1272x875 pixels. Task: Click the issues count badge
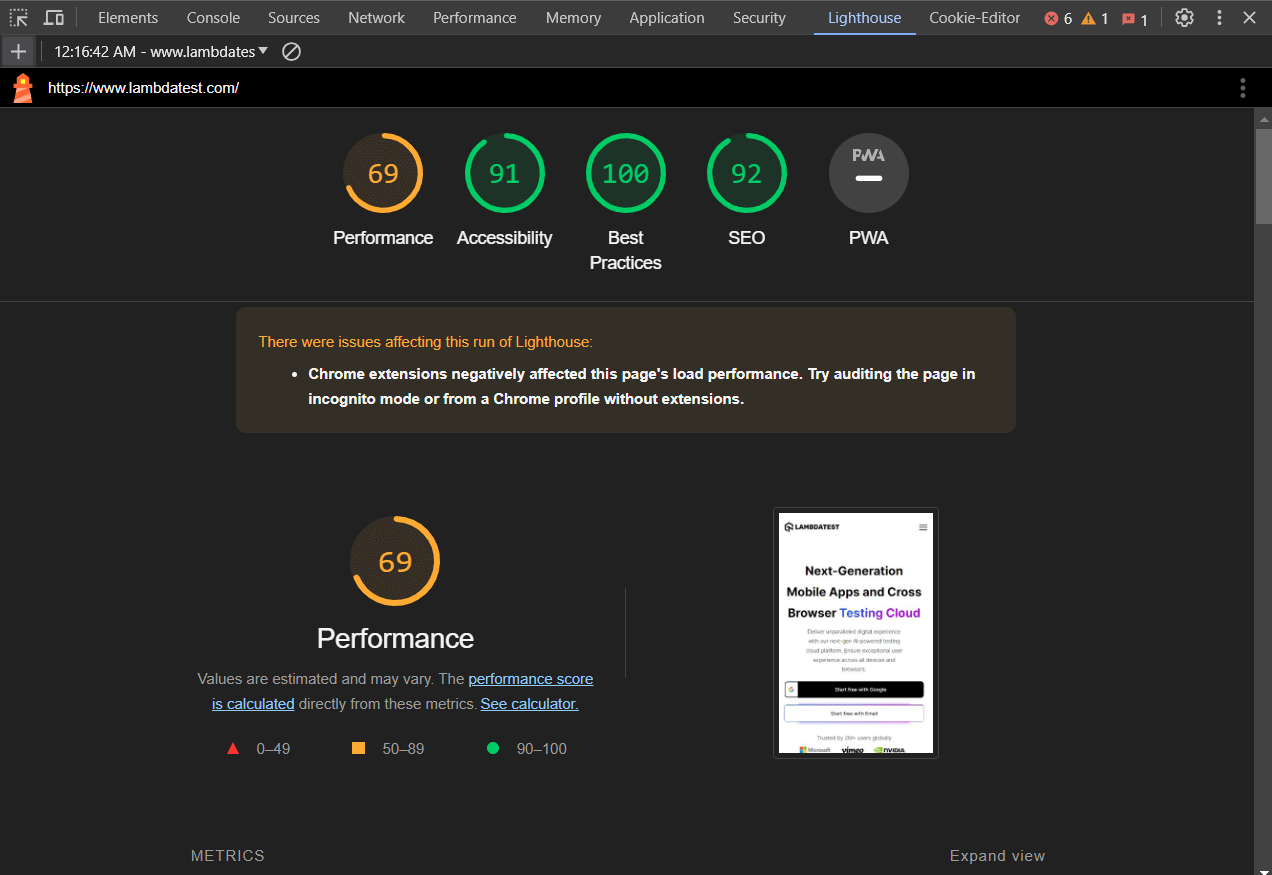(1134, 18)
